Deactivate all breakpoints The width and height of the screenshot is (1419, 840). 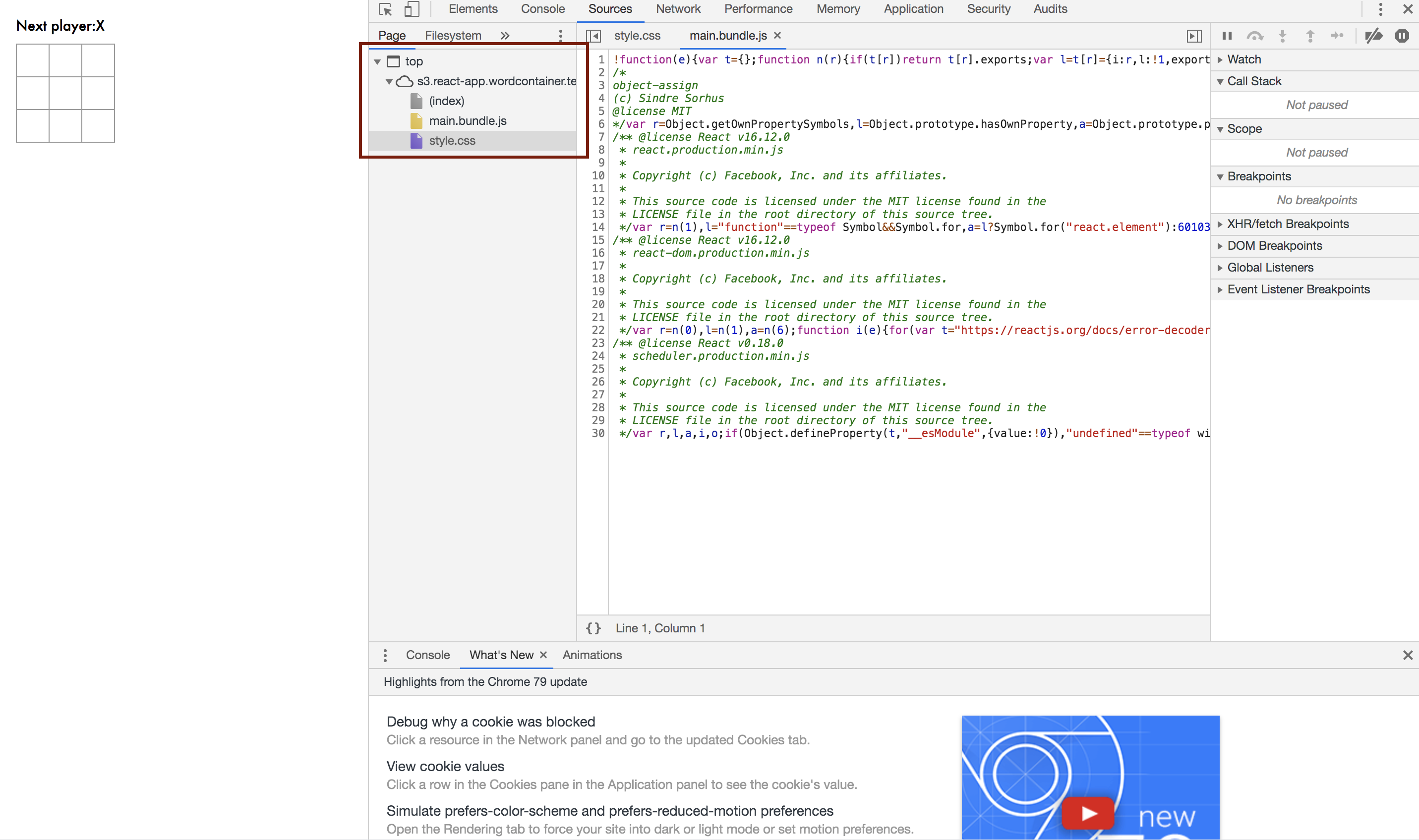point(1374,36)
